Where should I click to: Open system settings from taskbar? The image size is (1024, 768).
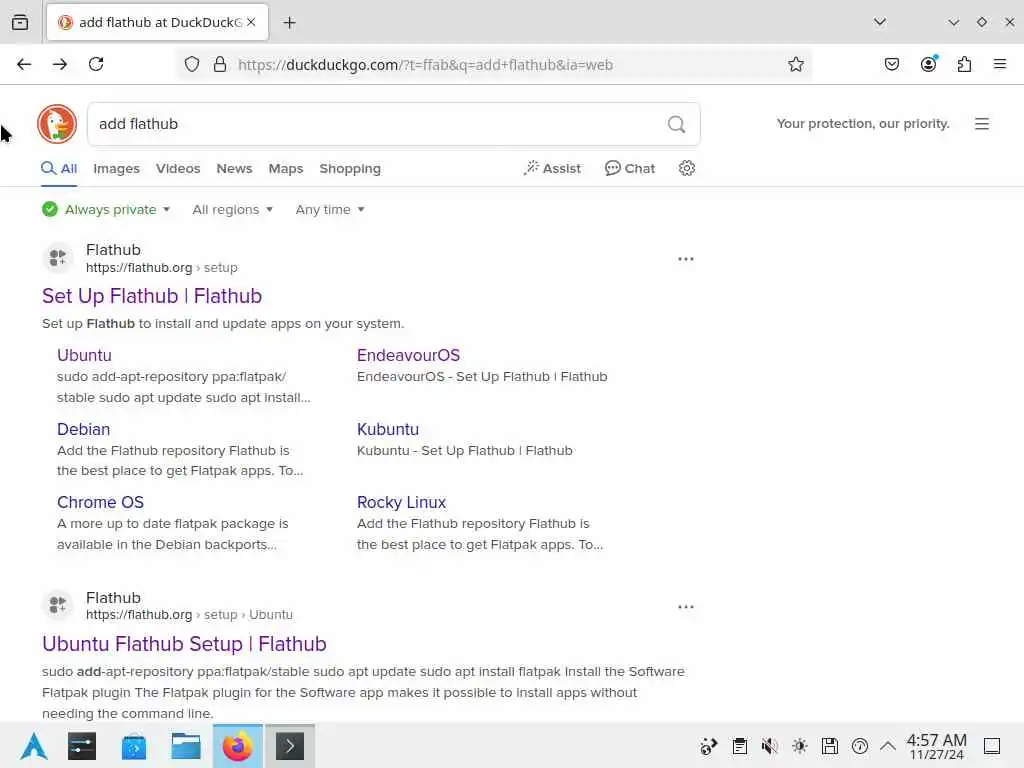82,746
